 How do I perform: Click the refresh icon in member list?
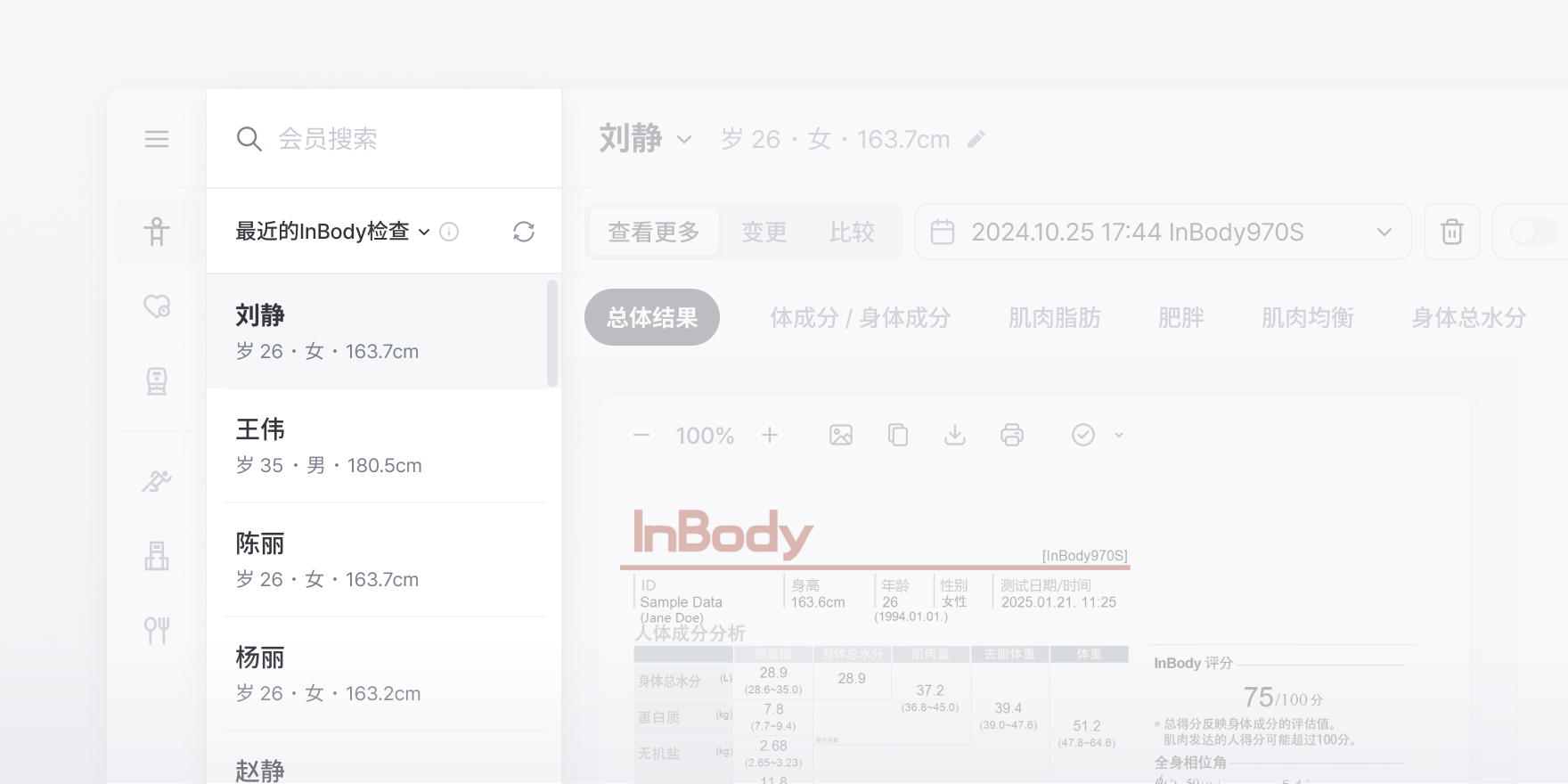(524, 232)
